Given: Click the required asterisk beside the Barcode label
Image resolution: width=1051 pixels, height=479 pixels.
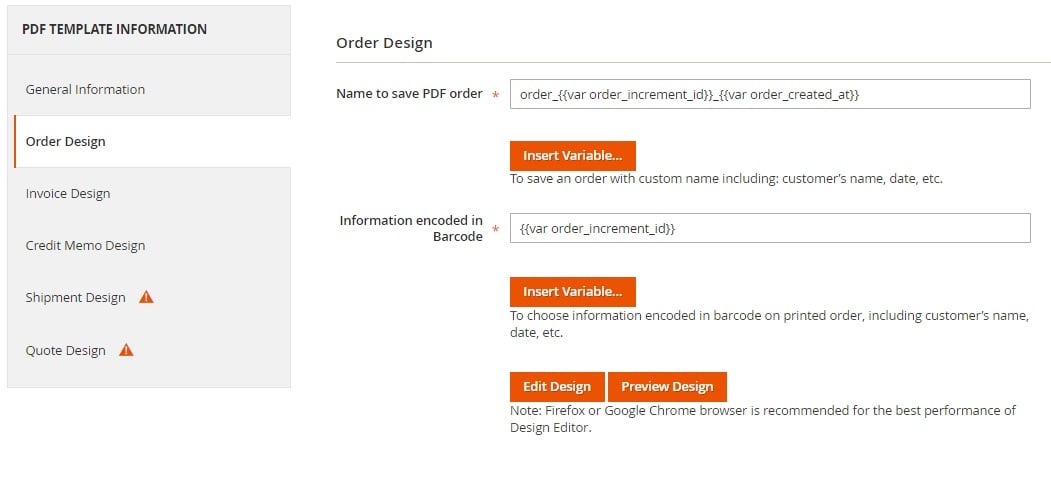Looking at the screenshot, I should click(495, 230).
